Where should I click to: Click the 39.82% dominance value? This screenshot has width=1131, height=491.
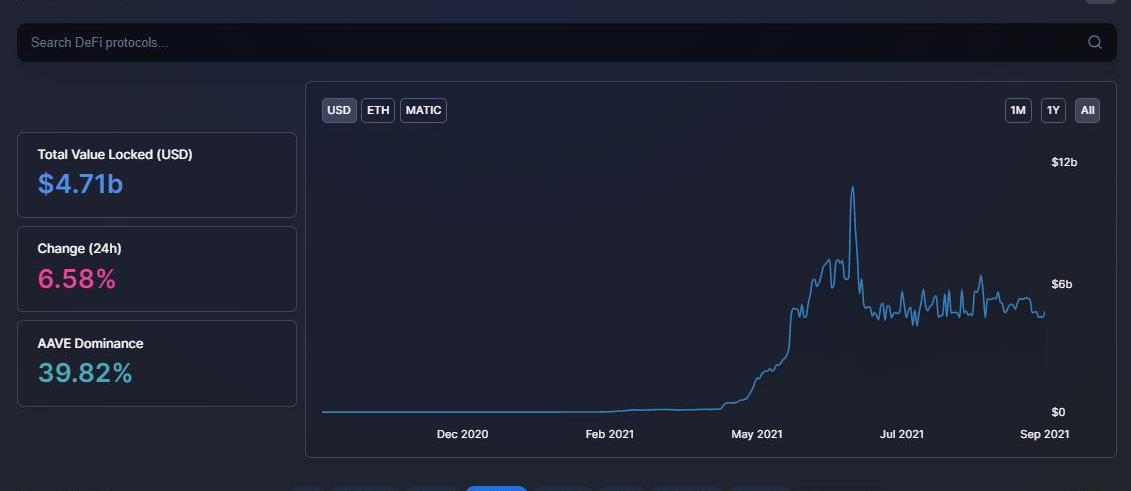pos(85,373)
